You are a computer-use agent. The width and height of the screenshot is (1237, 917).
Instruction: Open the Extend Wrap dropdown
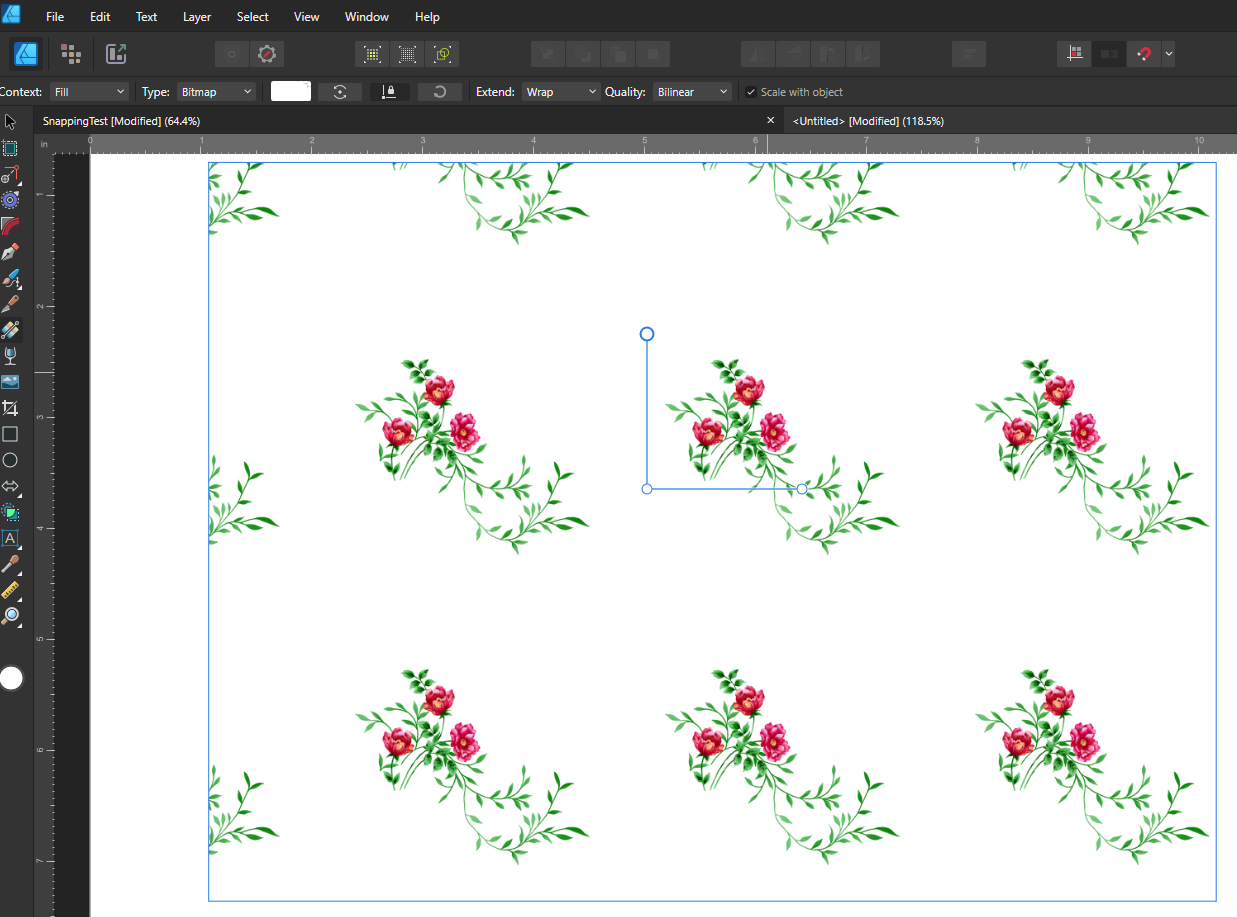pos(560,91)
